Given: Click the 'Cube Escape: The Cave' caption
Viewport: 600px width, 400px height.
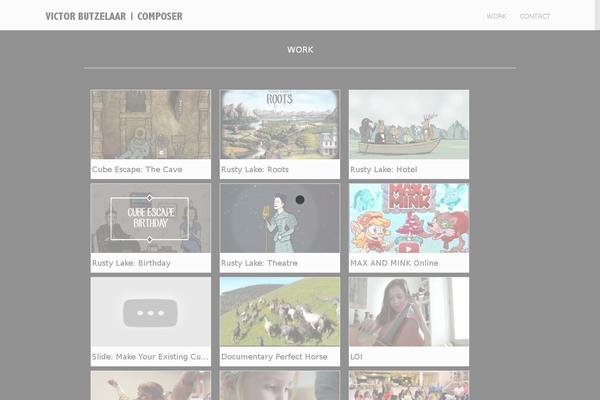Looking at the screenshot, I should click(x=137, y=169).
